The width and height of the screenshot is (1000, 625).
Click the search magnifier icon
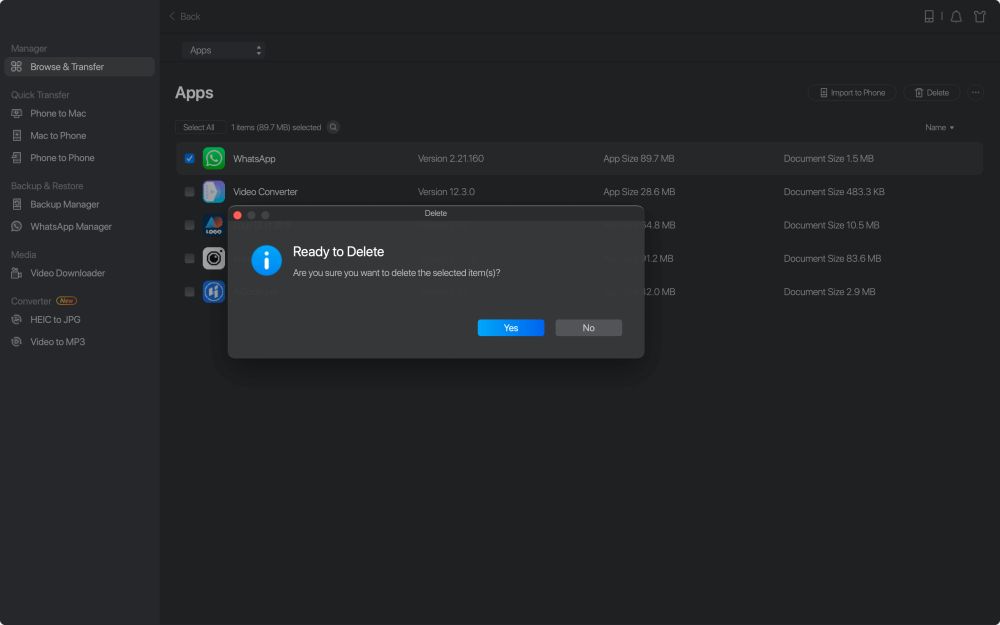[333, 127]
